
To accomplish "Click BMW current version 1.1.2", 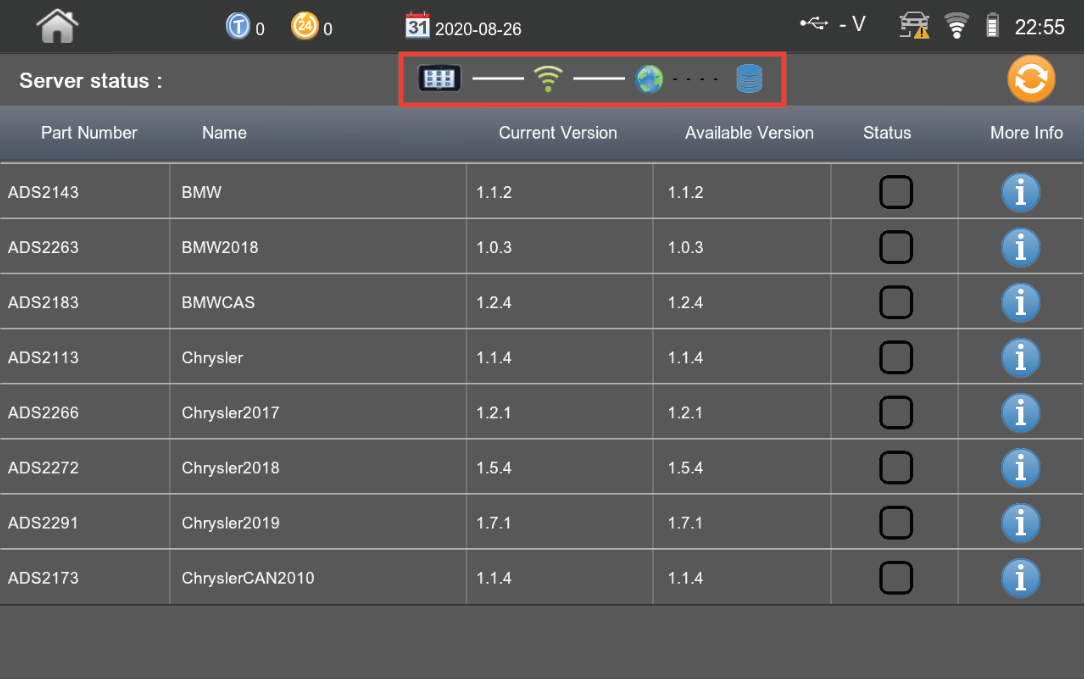I will pyautogui.click(x=494, y=192).
